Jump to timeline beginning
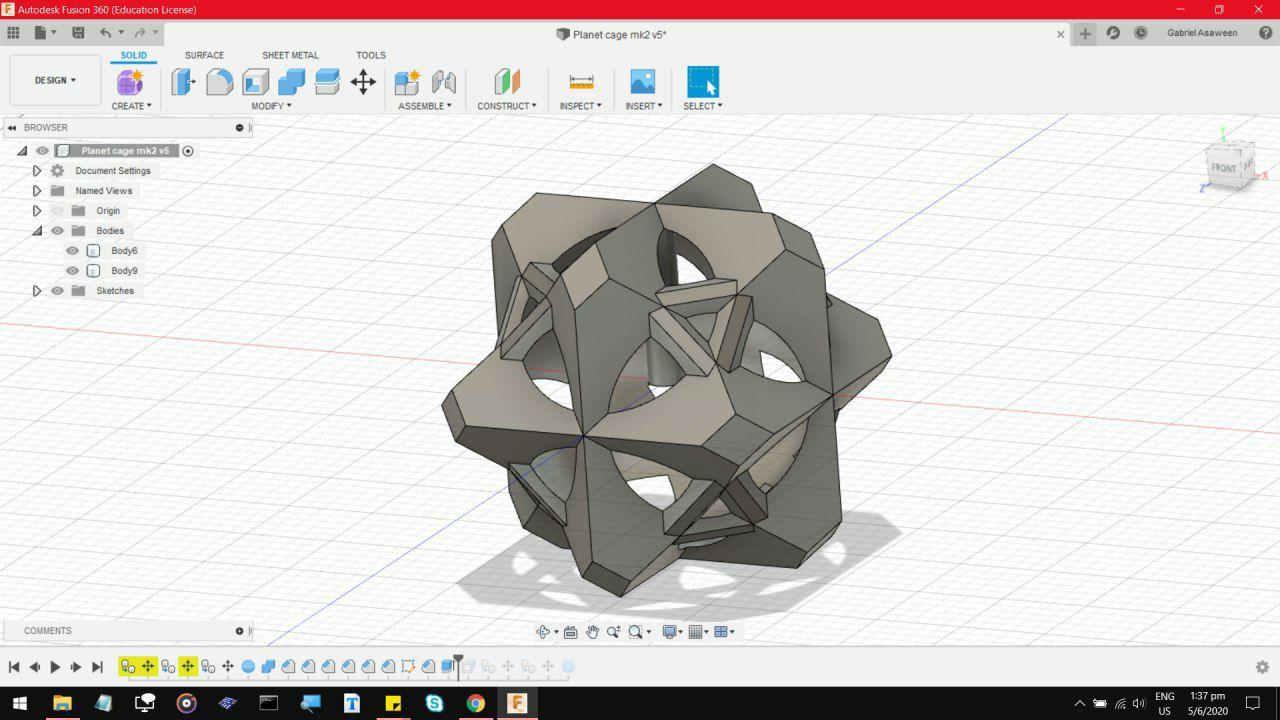The width and height of the screenshot is (1280, 720). tap(14, 667)
